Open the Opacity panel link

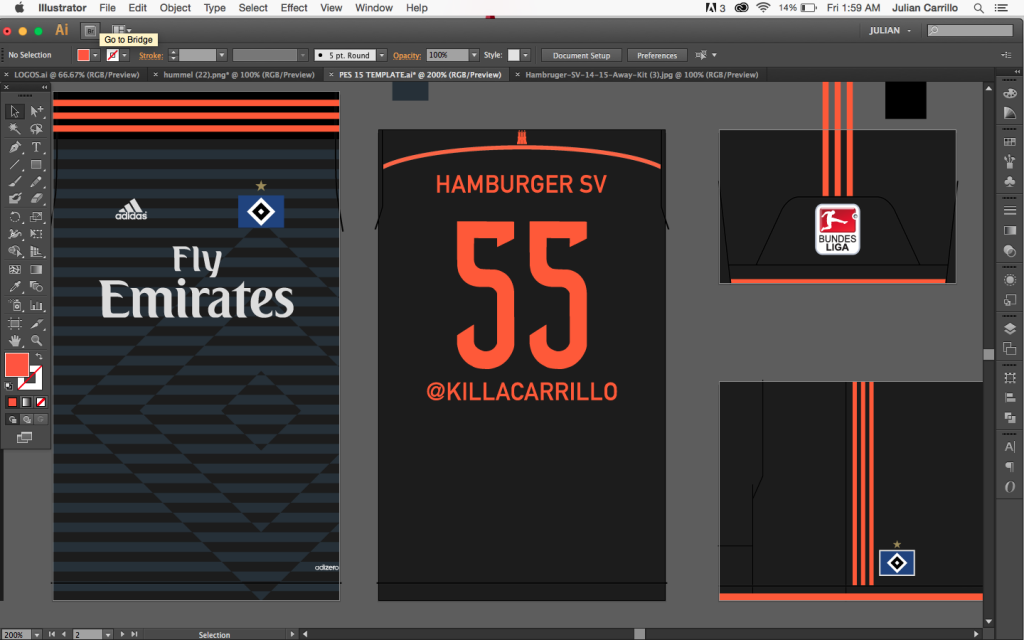click(406, 56)
